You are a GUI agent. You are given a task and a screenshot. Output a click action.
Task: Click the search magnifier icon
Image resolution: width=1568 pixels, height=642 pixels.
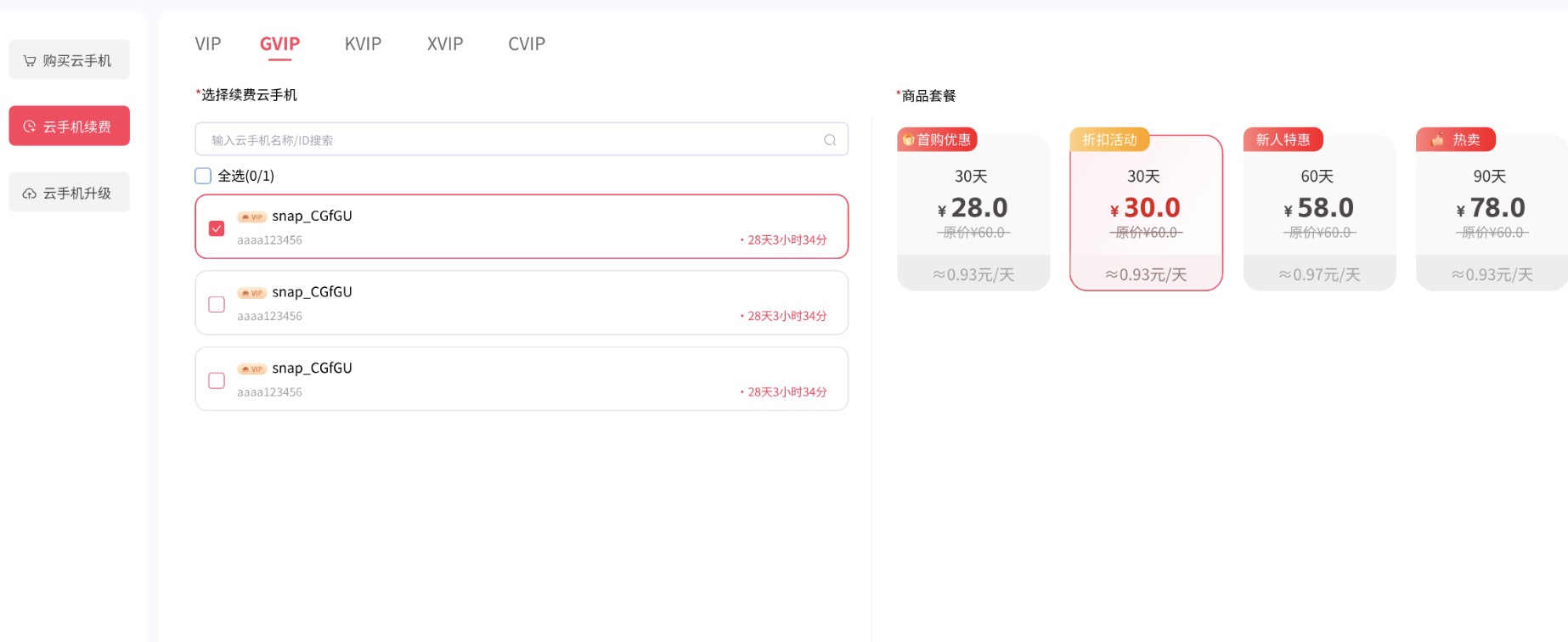pyautogui.click(x=829, y=140)
